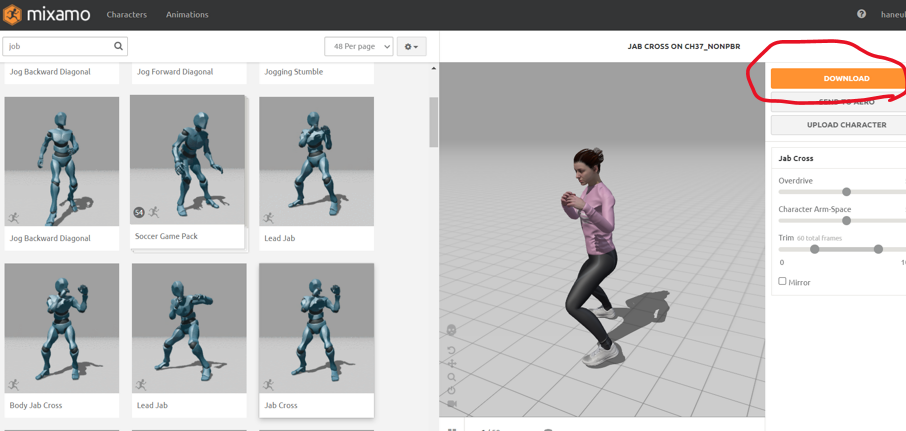Select the Lead Jab thumbnail beside Body Jab Cross
Screen dimensions: 906x431
(x=189, y=328)
